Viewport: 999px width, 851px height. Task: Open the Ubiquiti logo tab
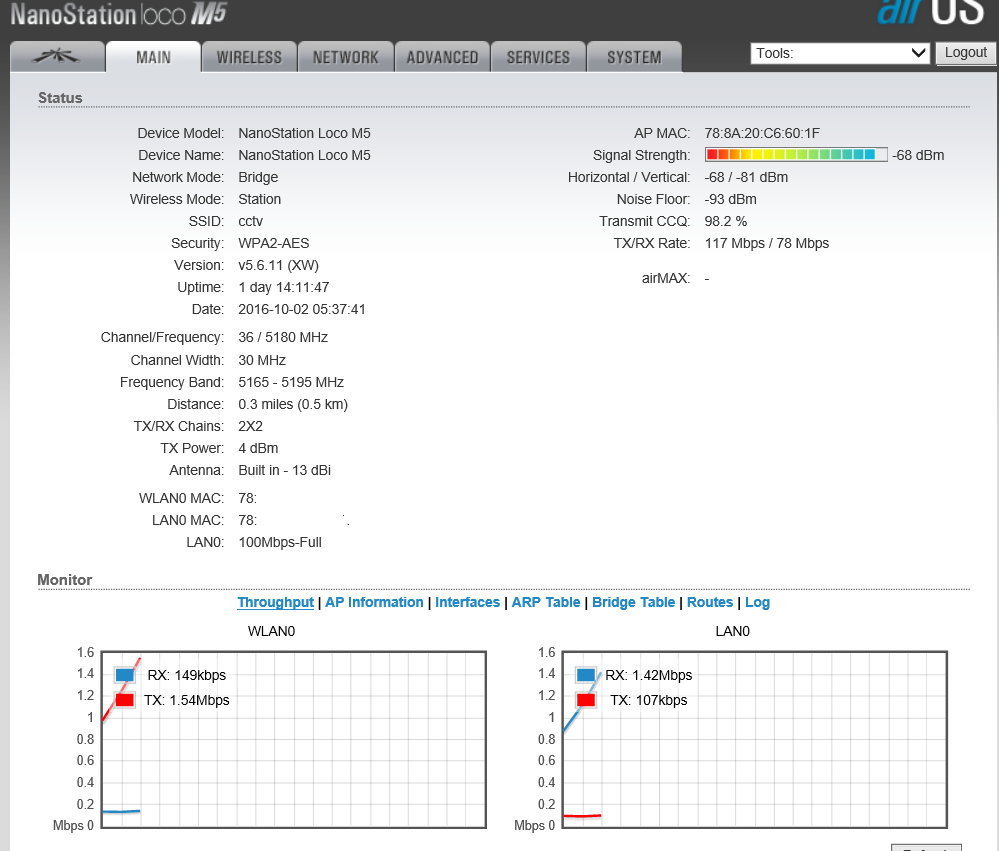57,57
